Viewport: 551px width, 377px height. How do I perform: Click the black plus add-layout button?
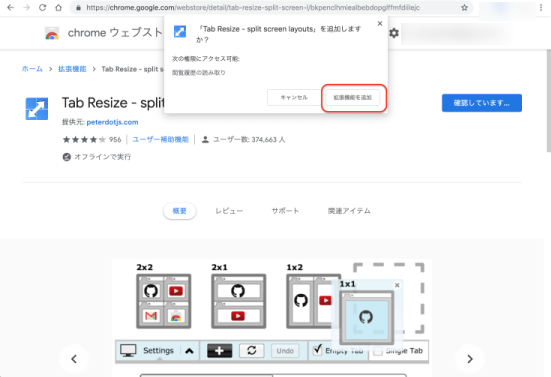tap(220, 350)
